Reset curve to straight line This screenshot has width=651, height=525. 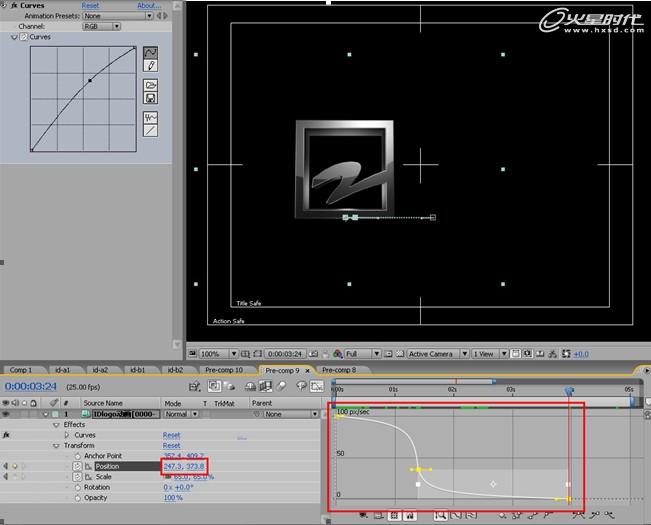(150, 131)
